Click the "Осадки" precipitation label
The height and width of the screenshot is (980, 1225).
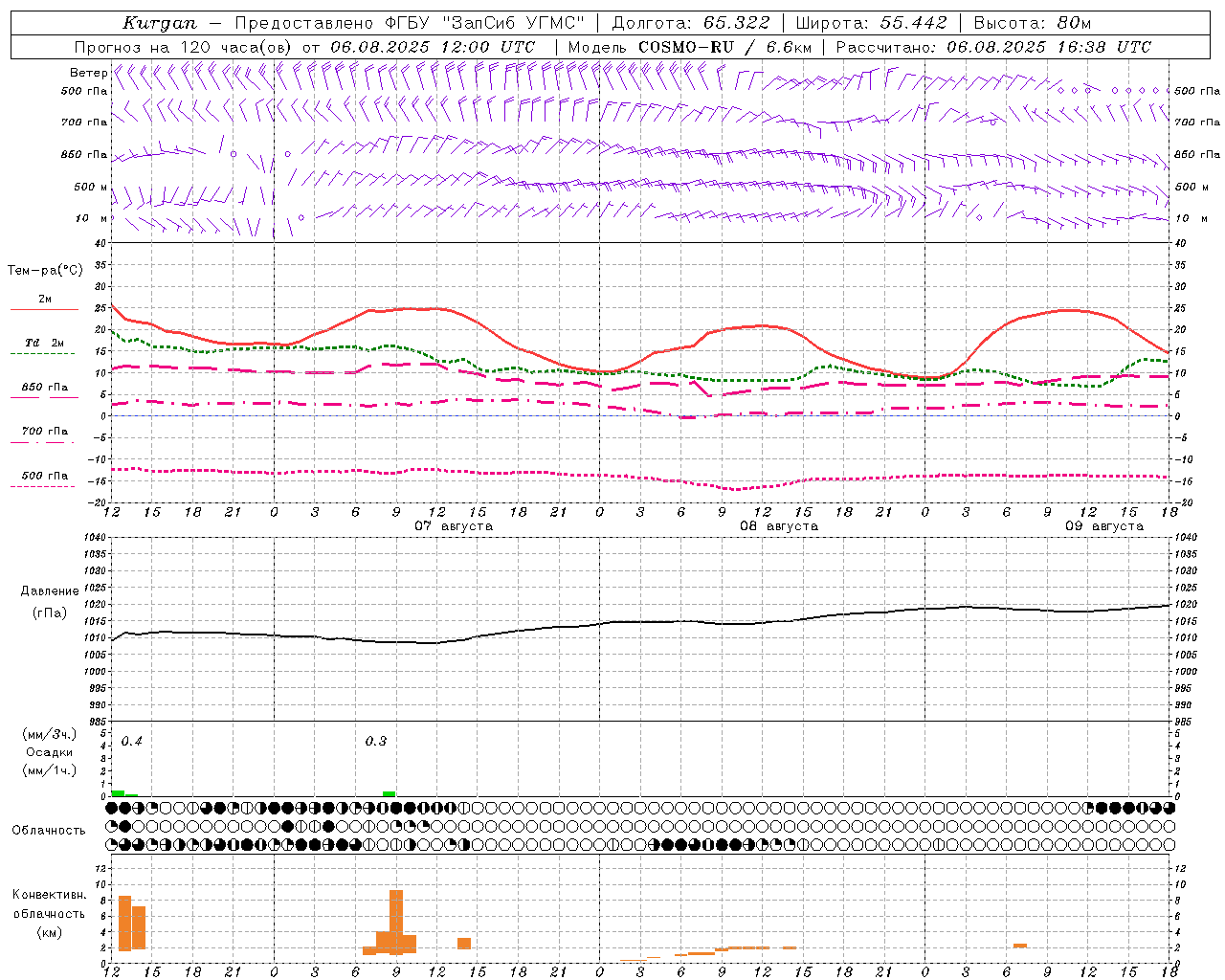[x=50, y=753]
